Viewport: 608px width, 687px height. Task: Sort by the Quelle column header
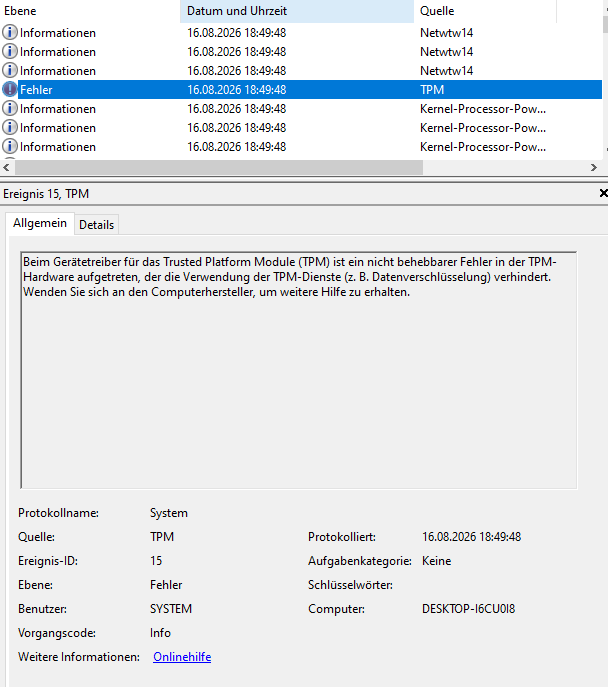484,11
